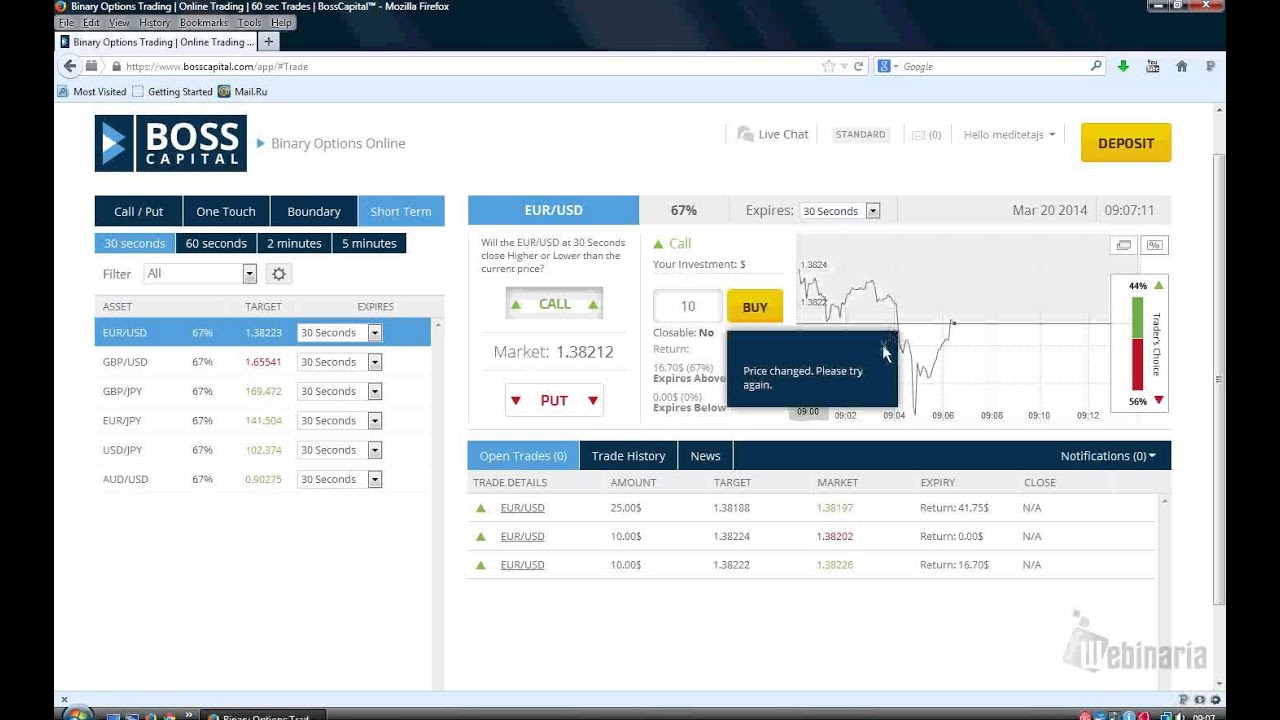Open the Tools menu

click(249, 22)
